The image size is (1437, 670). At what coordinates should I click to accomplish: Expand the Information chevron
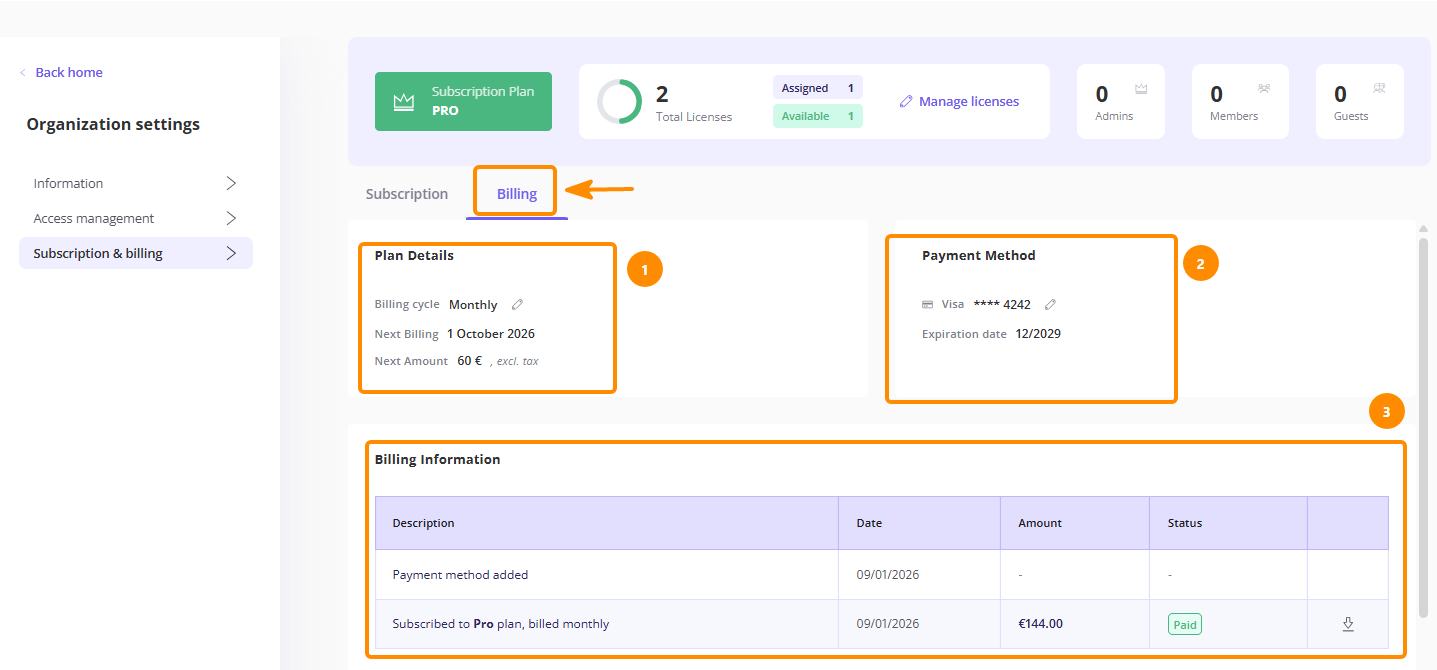click(231, 183)
